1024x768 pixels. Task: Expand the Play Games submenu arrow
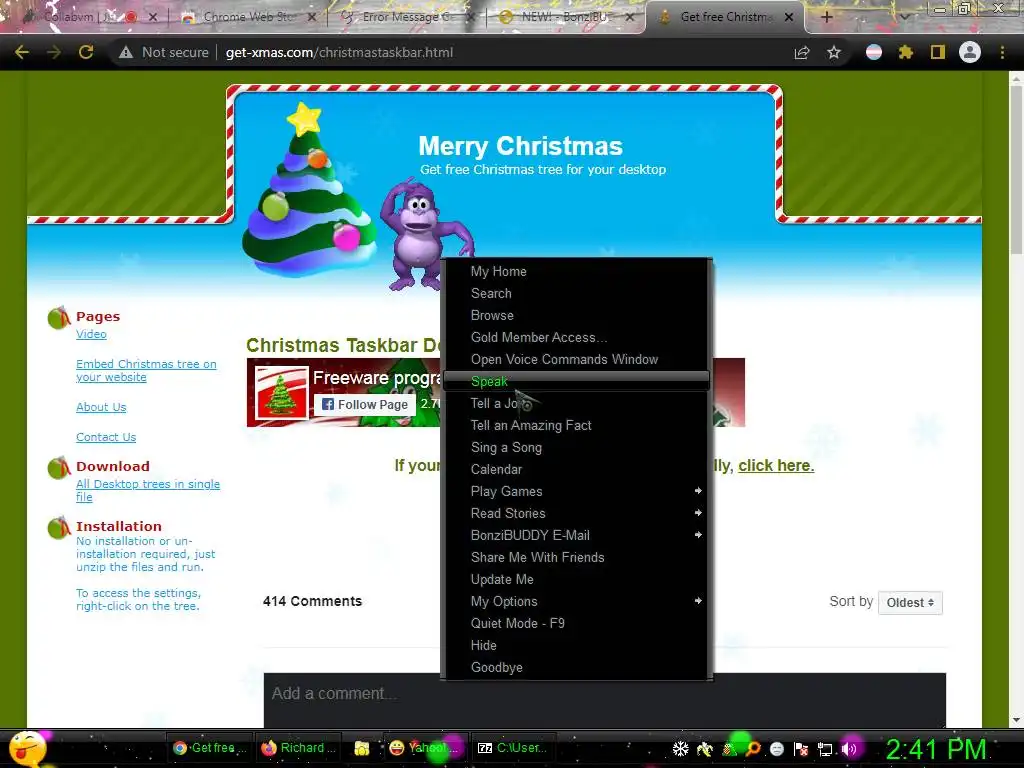[698, 491]
